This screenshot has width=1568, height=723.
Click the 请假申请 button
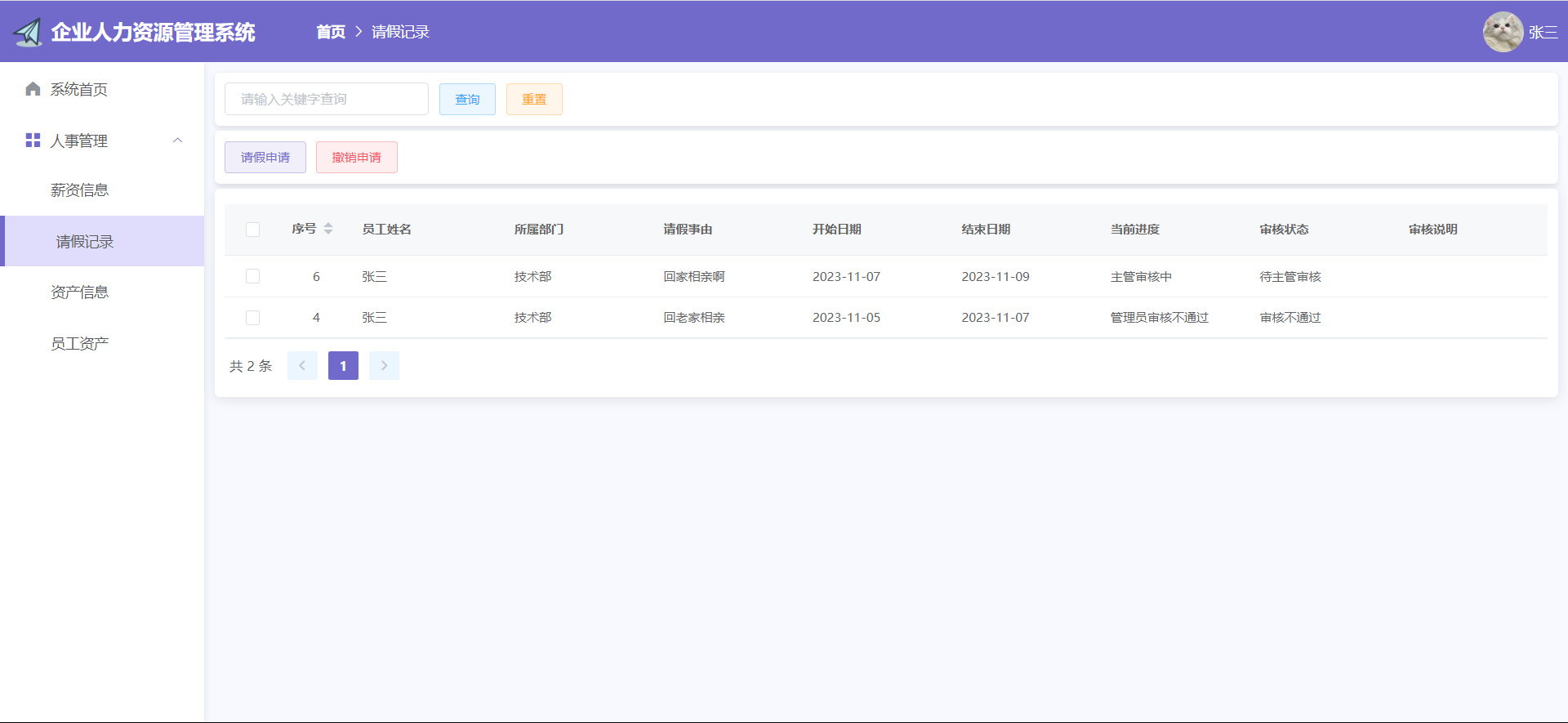(265, 157)
